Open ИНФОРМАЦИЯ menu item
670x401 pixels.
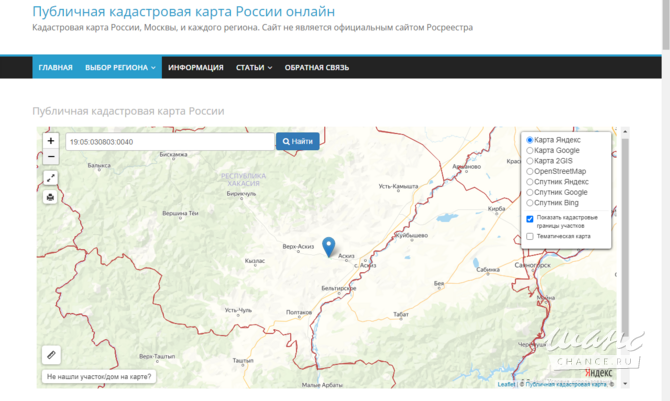196,68
